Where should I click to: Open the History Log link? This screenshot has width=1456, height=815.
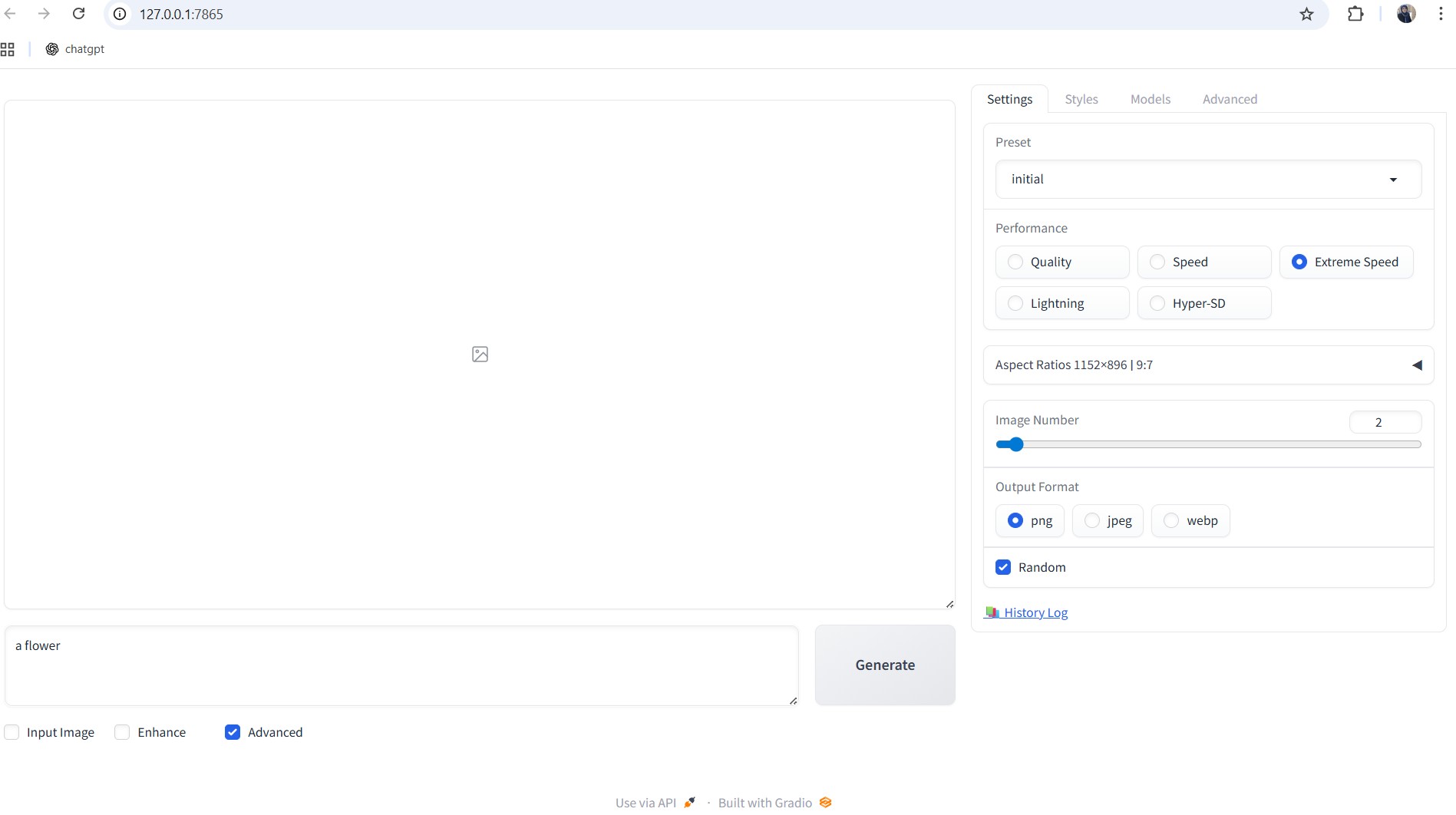[x=1035, y=612]
